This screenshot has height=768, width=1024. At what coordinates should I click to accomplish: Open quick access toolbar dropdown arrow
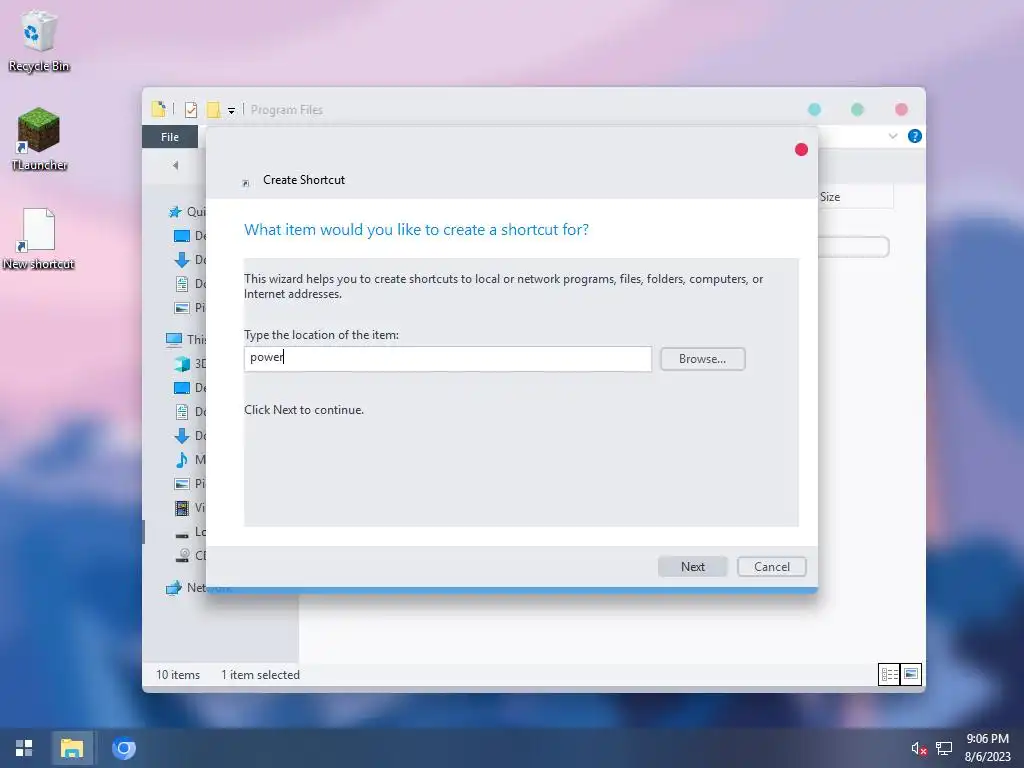click(x=231, y=110)
